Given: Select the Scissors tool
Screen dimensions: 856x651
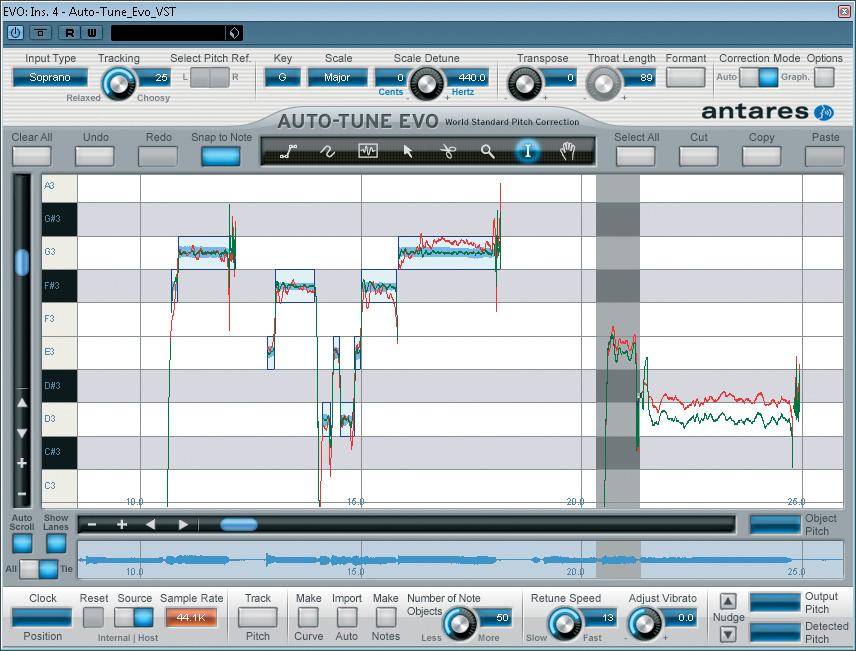Looking at the screenshot, I should coord(448,151).
